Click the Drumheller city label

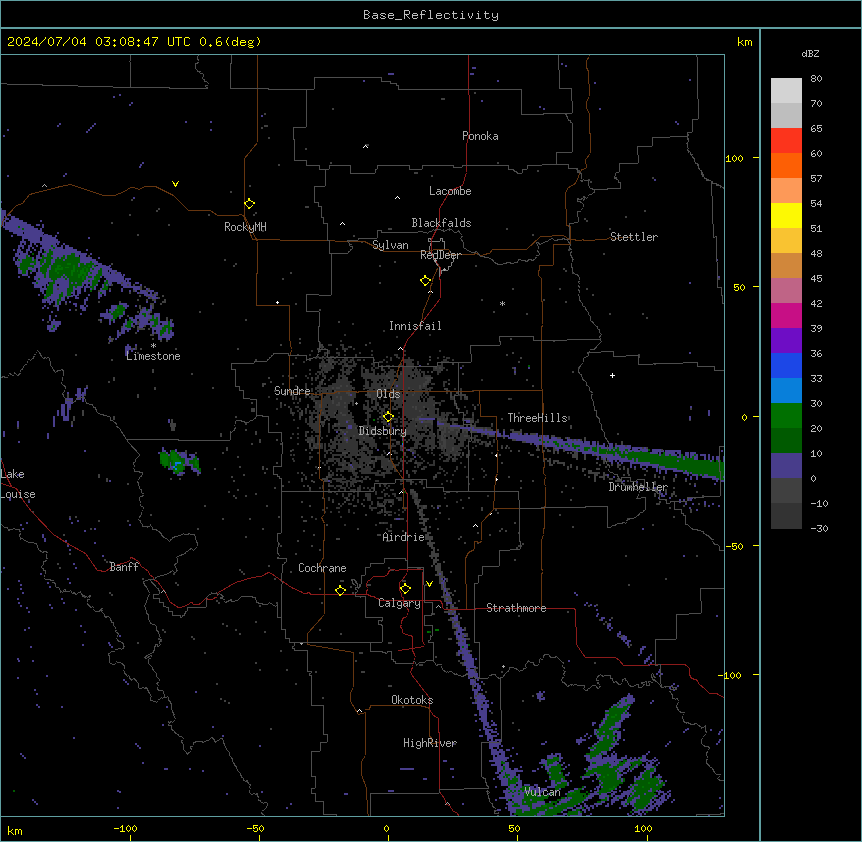point(638,488)
